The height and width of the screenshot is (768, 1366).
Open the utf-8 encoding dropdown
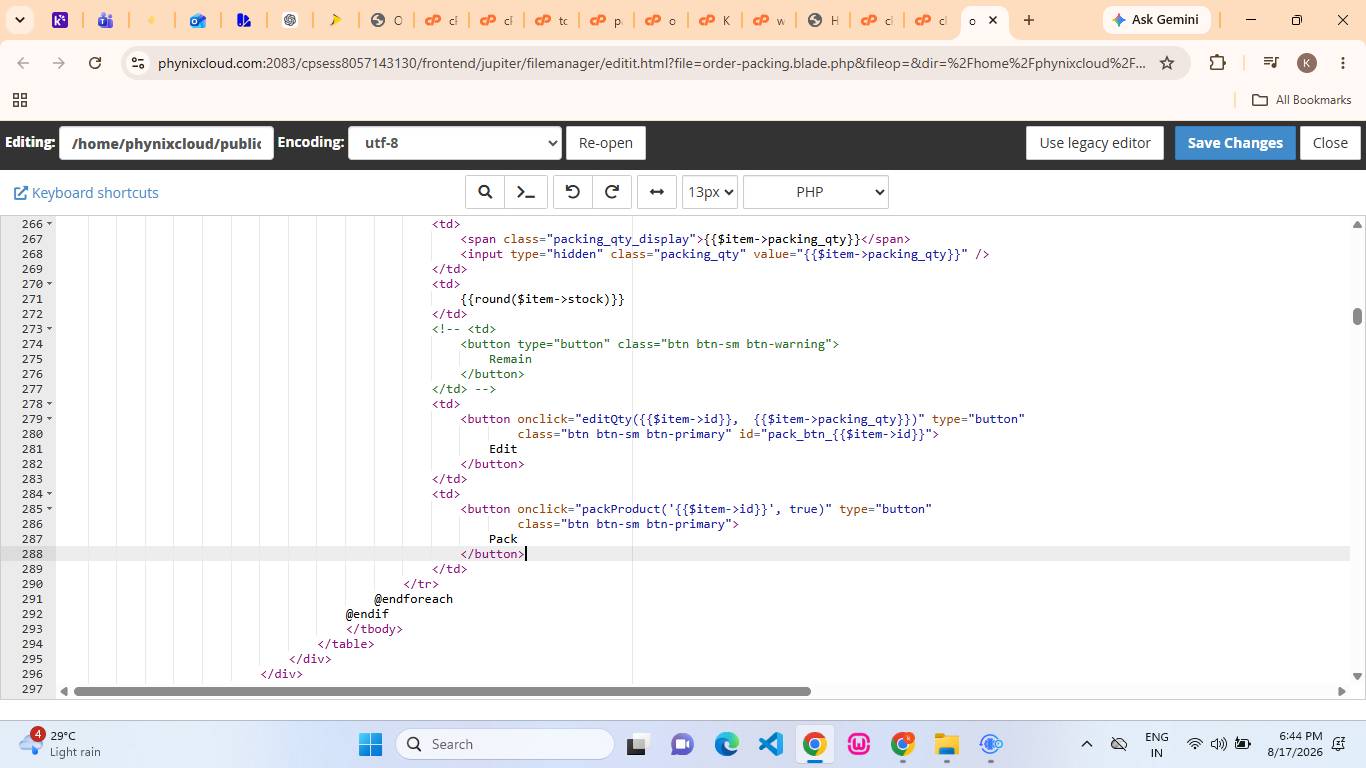click(455, 143)
